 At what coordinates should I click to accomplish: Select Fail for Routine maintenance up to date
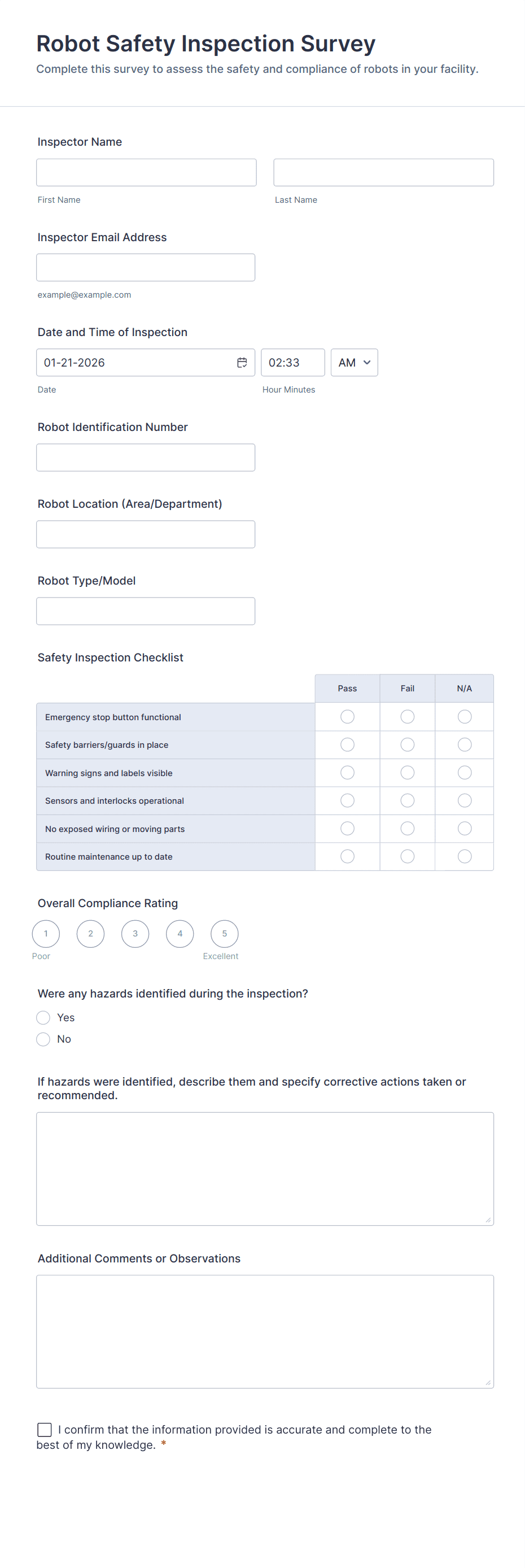[x=408, y=857]
